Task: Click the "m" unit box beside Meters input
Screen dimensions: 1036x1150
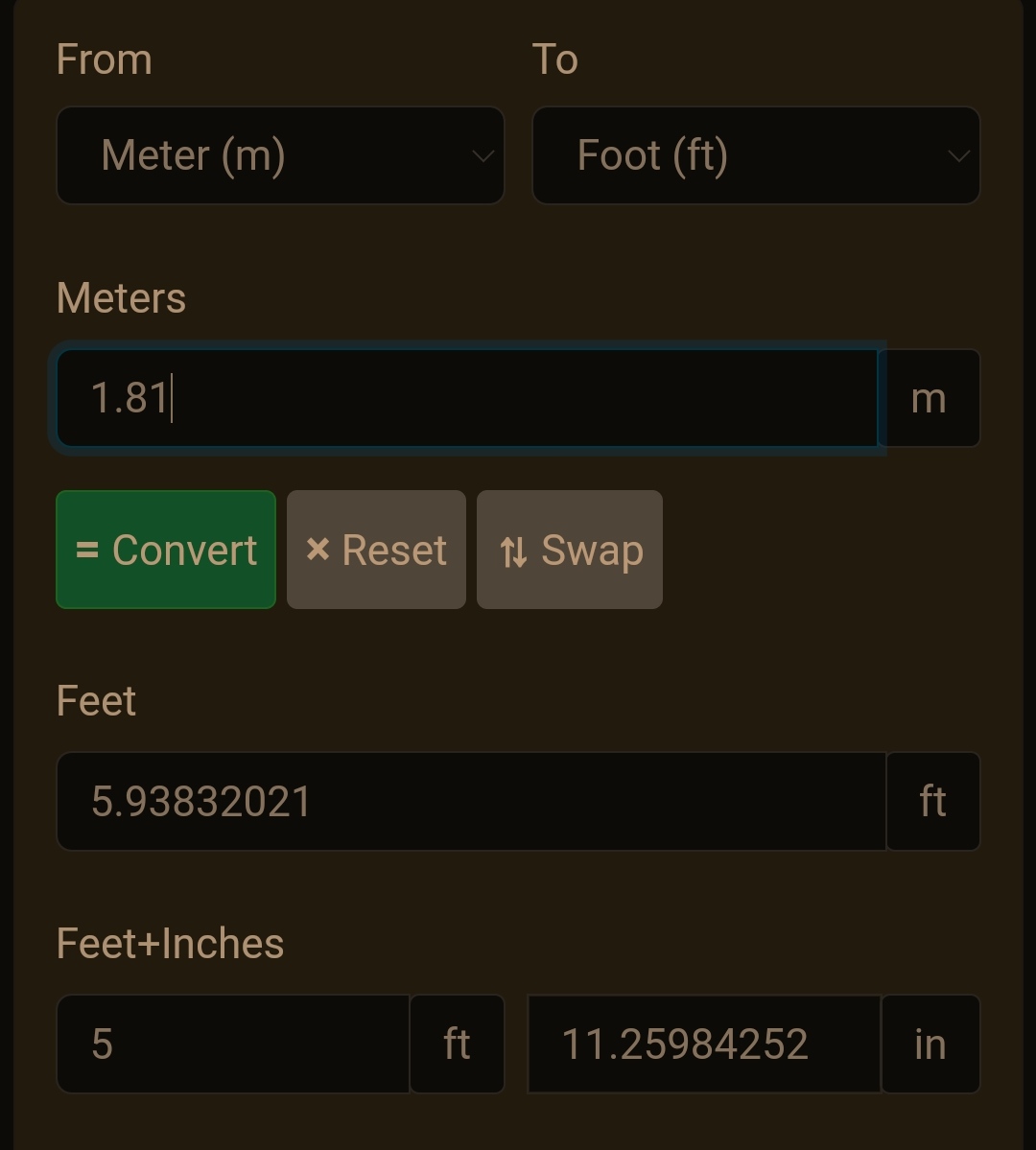Action: point(929,398)
